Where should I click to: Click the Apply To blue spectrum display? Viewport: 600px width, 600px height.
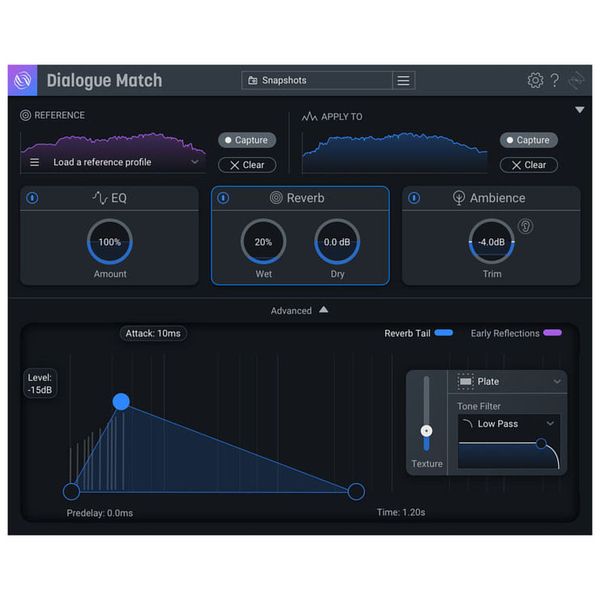click(x=395, y=152)
